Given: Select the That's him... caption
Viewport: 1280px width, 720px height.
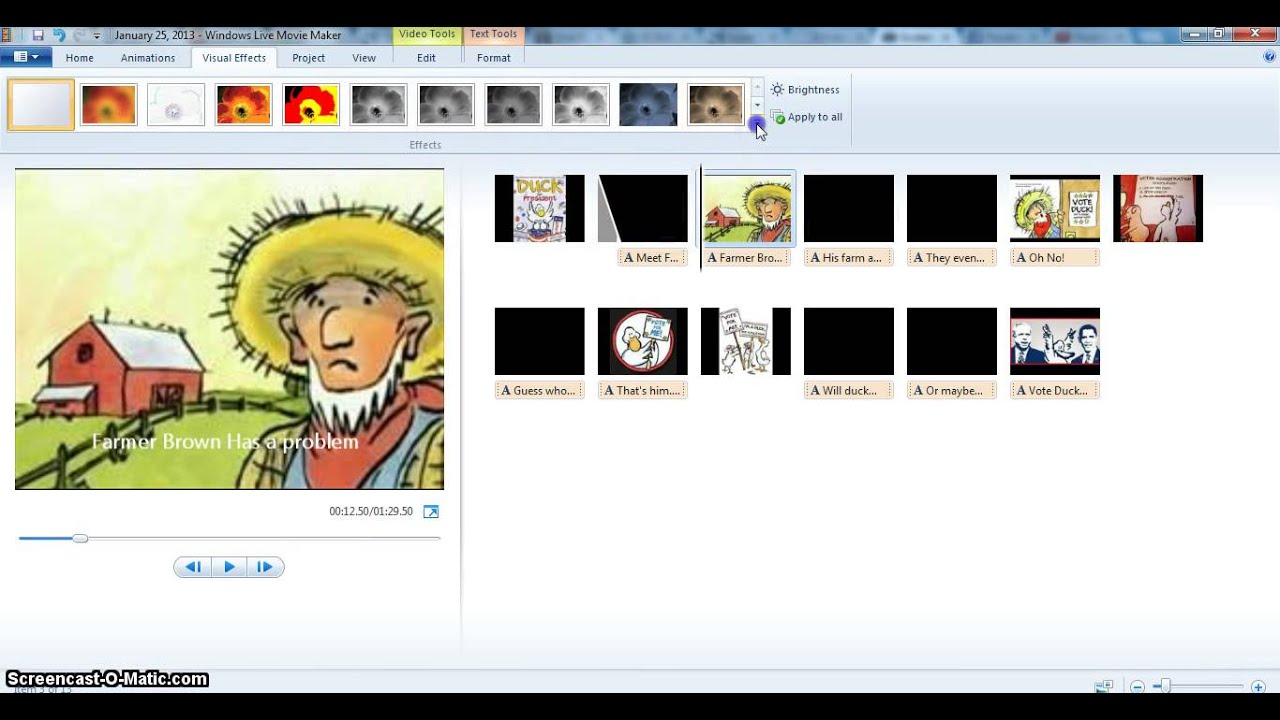Looking at the screenshot, I should pyautogui.click(x=643, y=391).
